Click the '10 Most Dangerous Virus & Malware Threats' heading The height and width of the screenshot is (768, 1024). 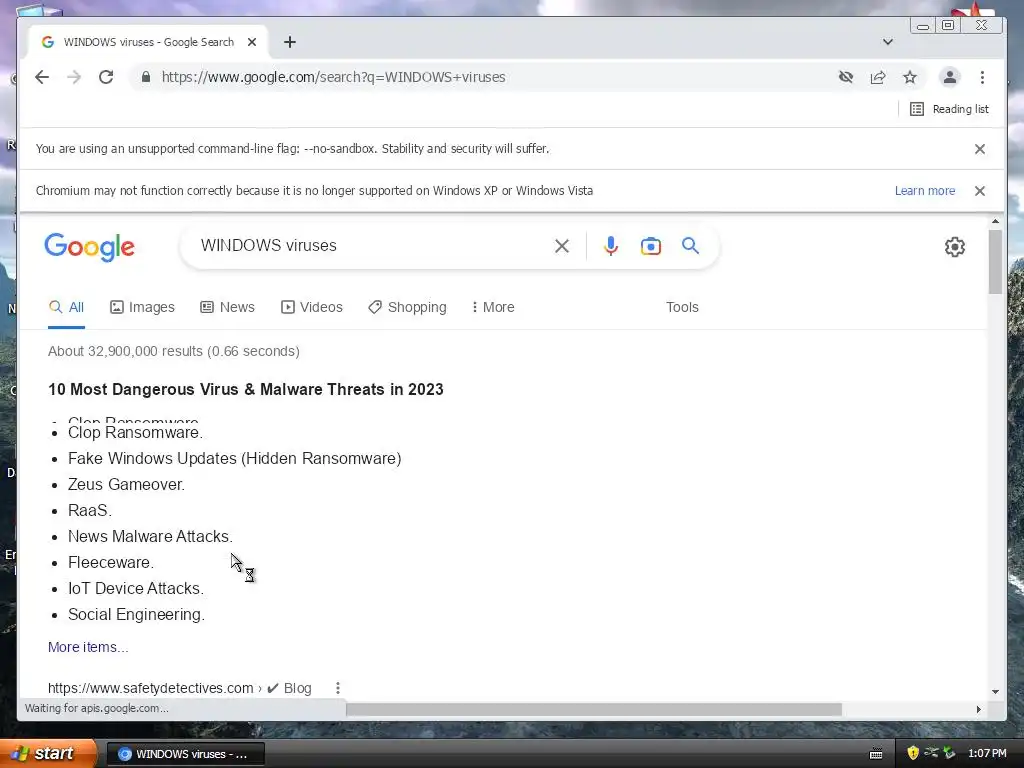[246, 389]
